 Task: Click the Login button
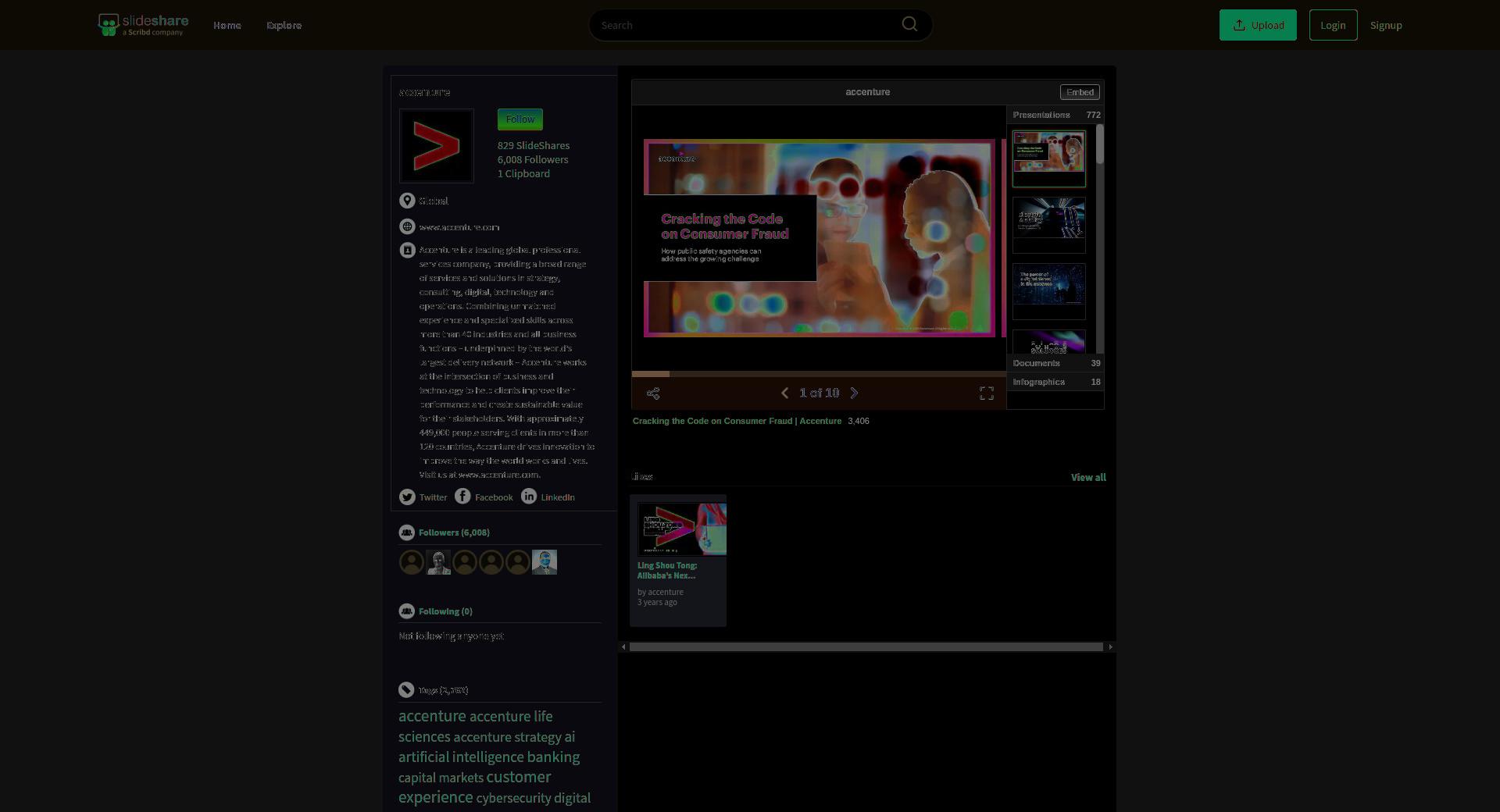coord(1333,25)
